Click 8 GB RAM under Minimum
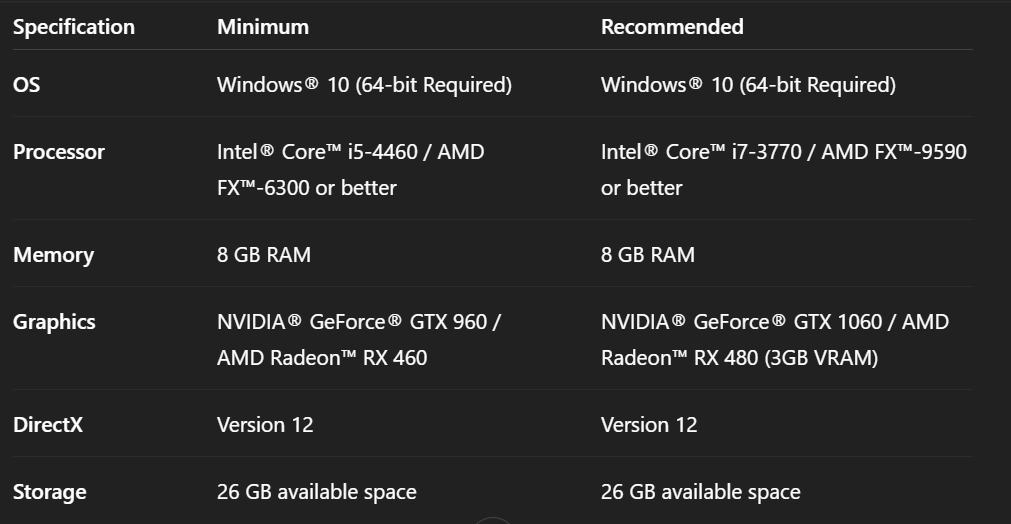Image resolution: width=1011 pixels, height=524 pixels. click(x=264, y=255)
